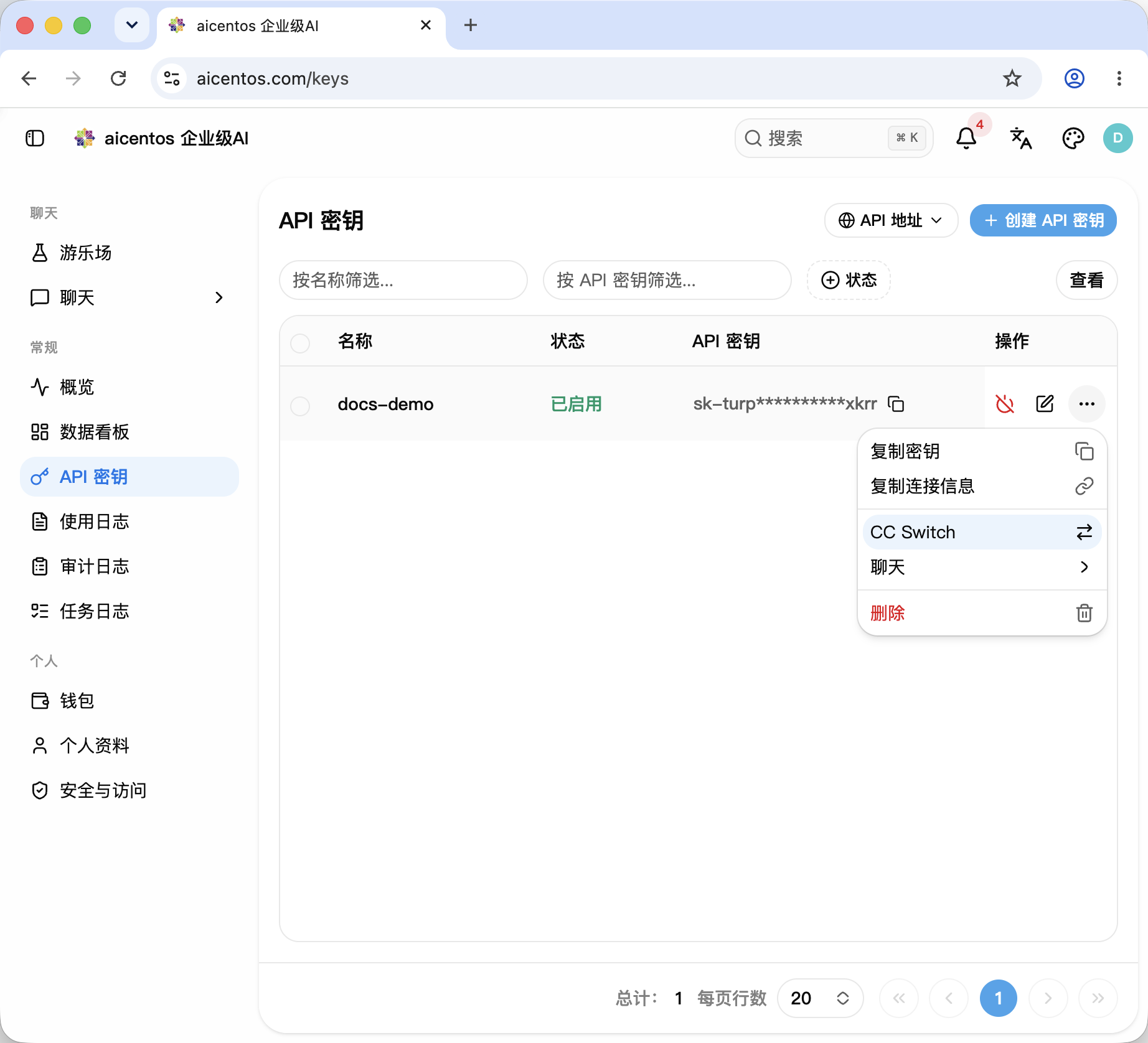The image size is (1148, 1043).
Task: Open the 搜索 search box
Action: coord(834,138)
